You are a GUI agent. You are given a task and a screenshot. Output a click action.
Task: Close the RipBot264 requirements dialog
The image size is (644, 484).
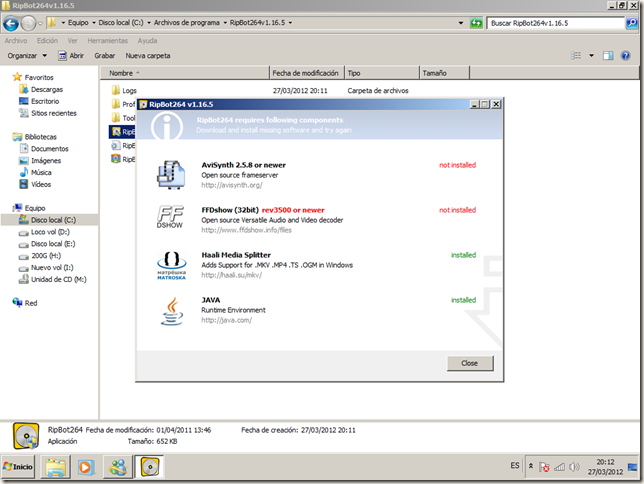tap(470, 363)
